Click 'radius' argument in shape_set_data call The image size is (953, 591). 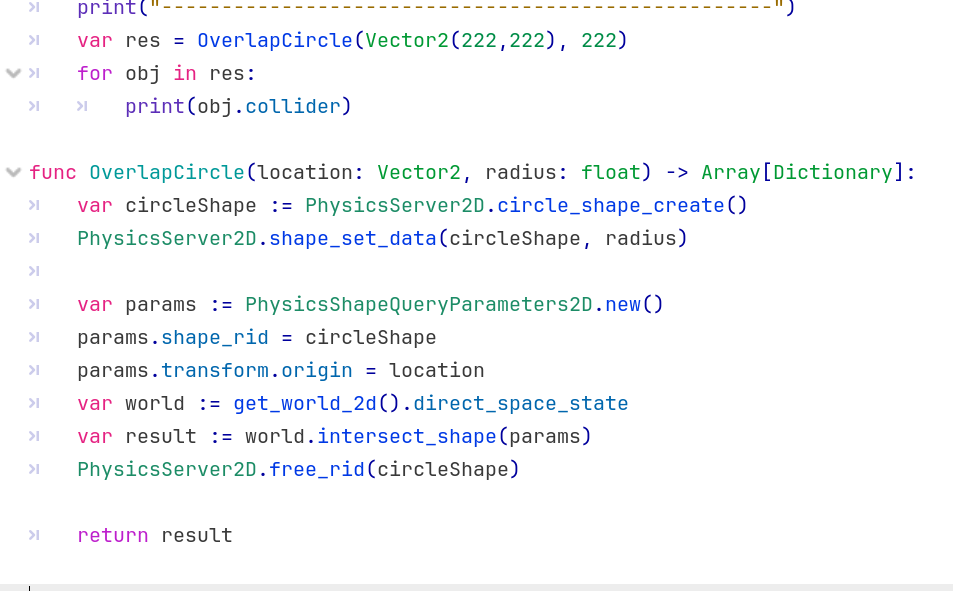tap(641, 238)
